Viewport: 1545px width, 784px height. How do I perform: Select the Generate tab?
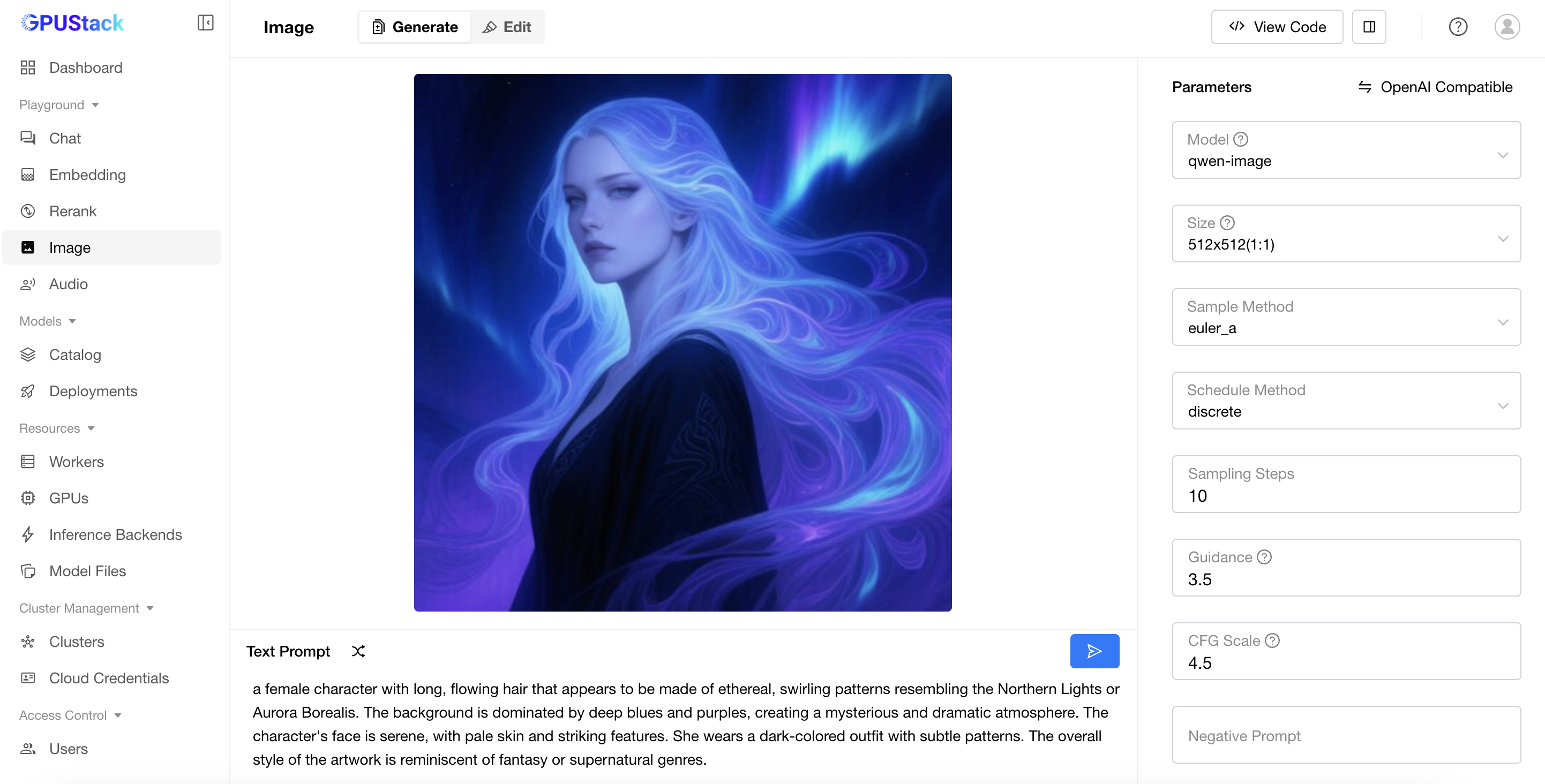(x=415, y=27)
